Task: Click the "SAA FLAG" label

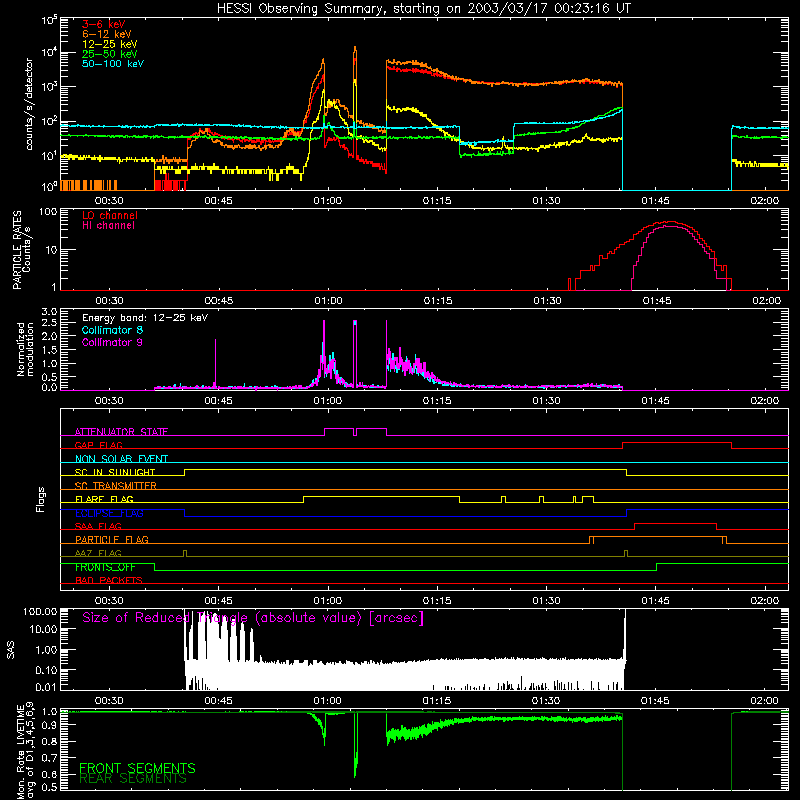Action: [x=98, y=526]
